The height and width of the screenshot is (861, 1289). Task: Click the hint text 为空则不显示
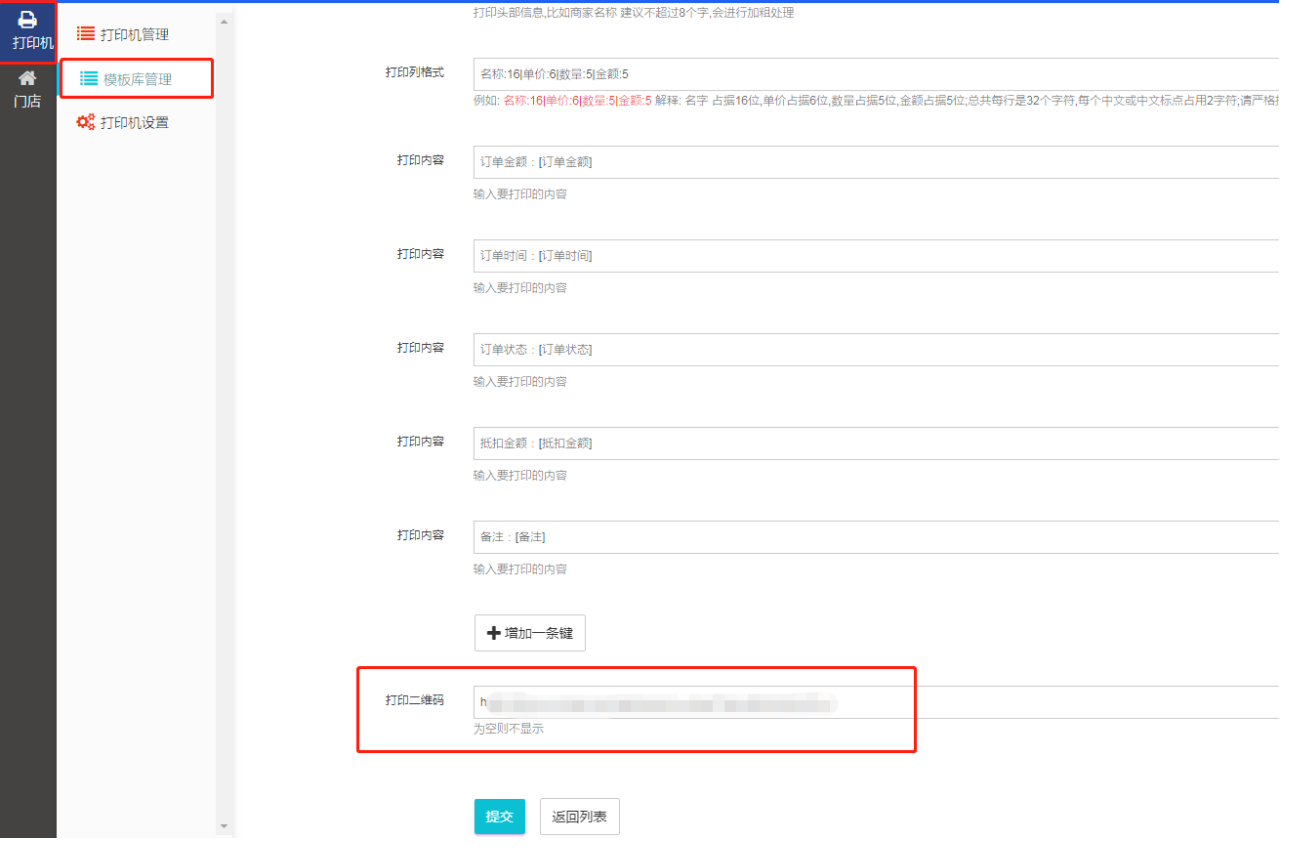click(509, 729)
